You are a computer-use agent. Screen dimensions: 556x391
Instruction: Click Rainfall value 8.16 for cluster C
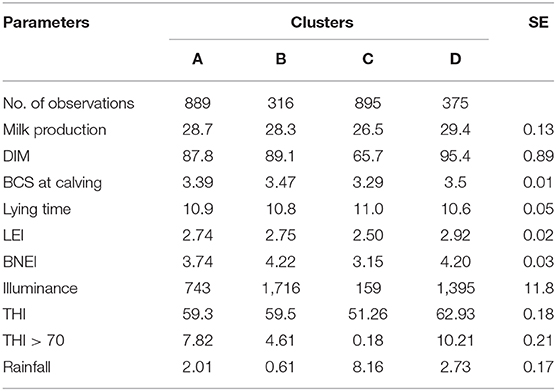pyautogui.click(x=368, y=367)
